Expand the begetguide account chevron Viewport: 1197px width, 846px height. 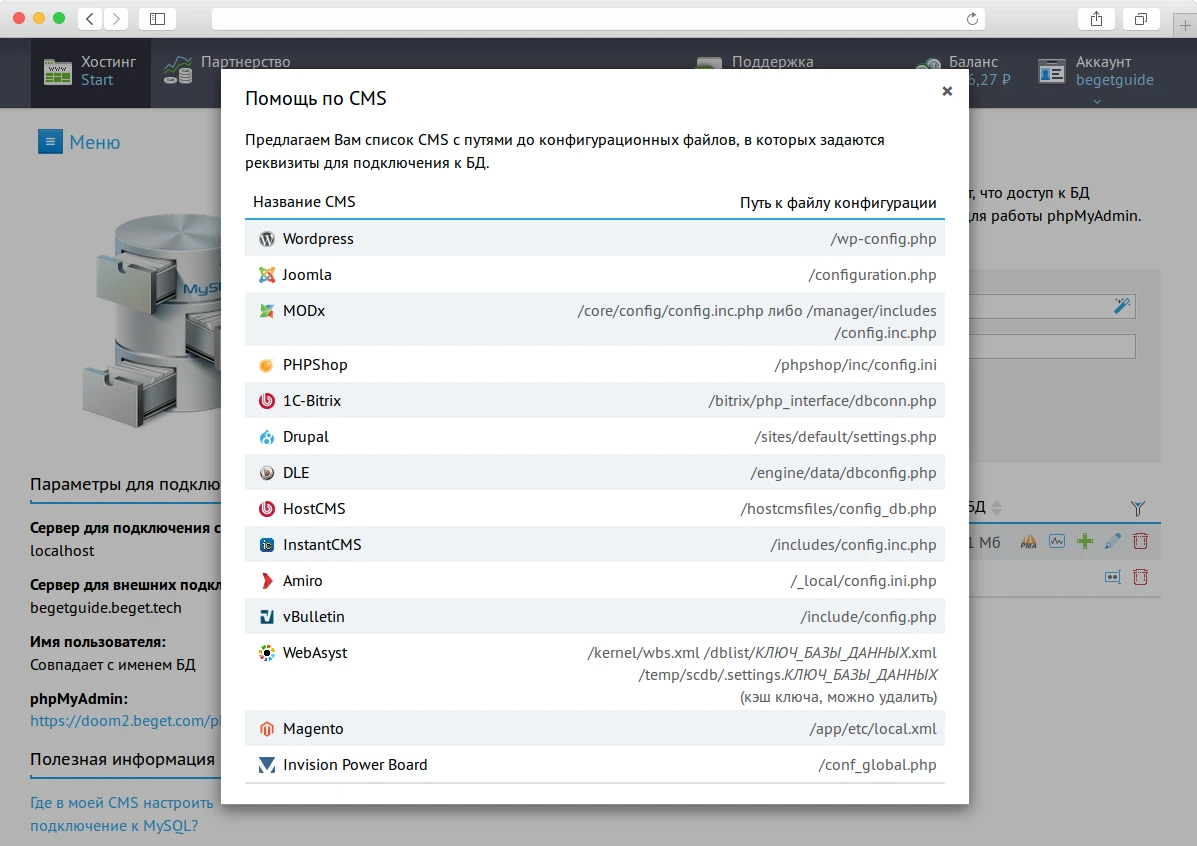click(1095, 101)
